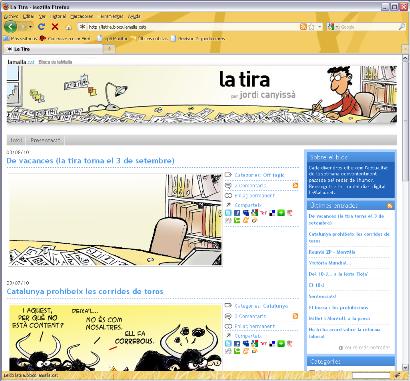The width and height of the screenshot is (410, 381).
Task: Share the first post on Facebook
Action: tap(237, 213)
